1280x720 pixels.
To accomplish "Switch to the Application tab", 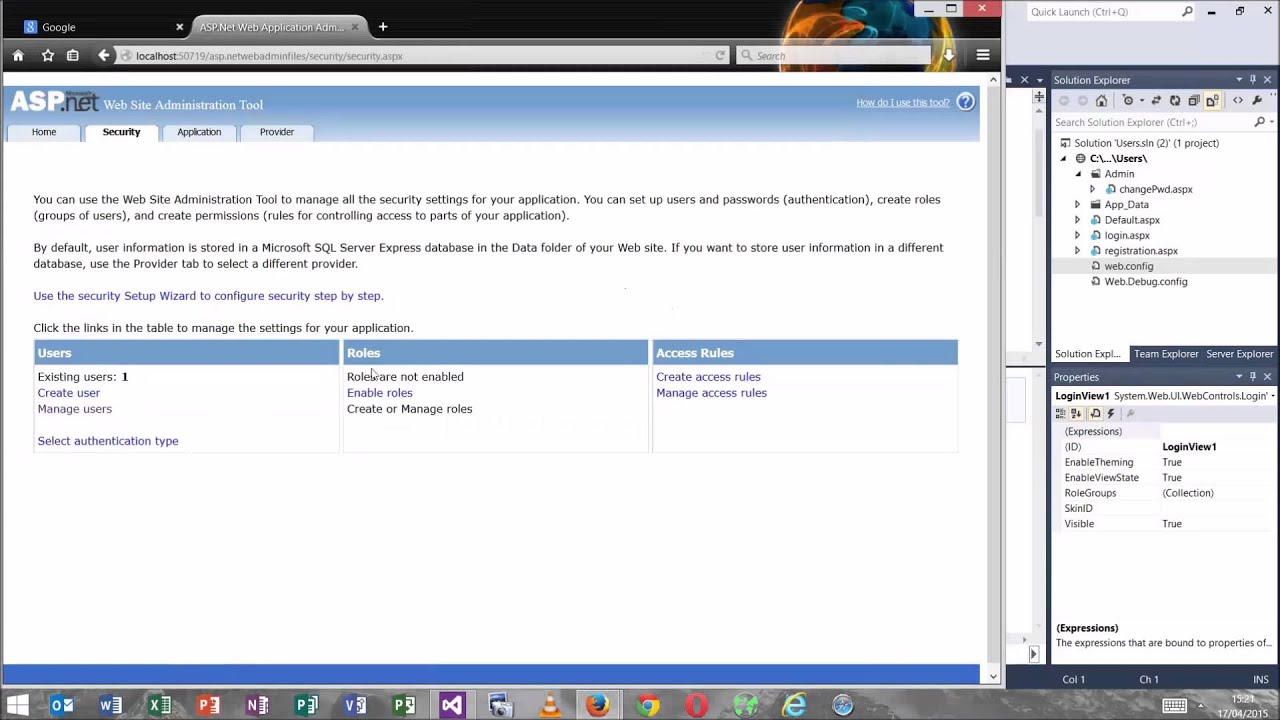I will 199,132.
